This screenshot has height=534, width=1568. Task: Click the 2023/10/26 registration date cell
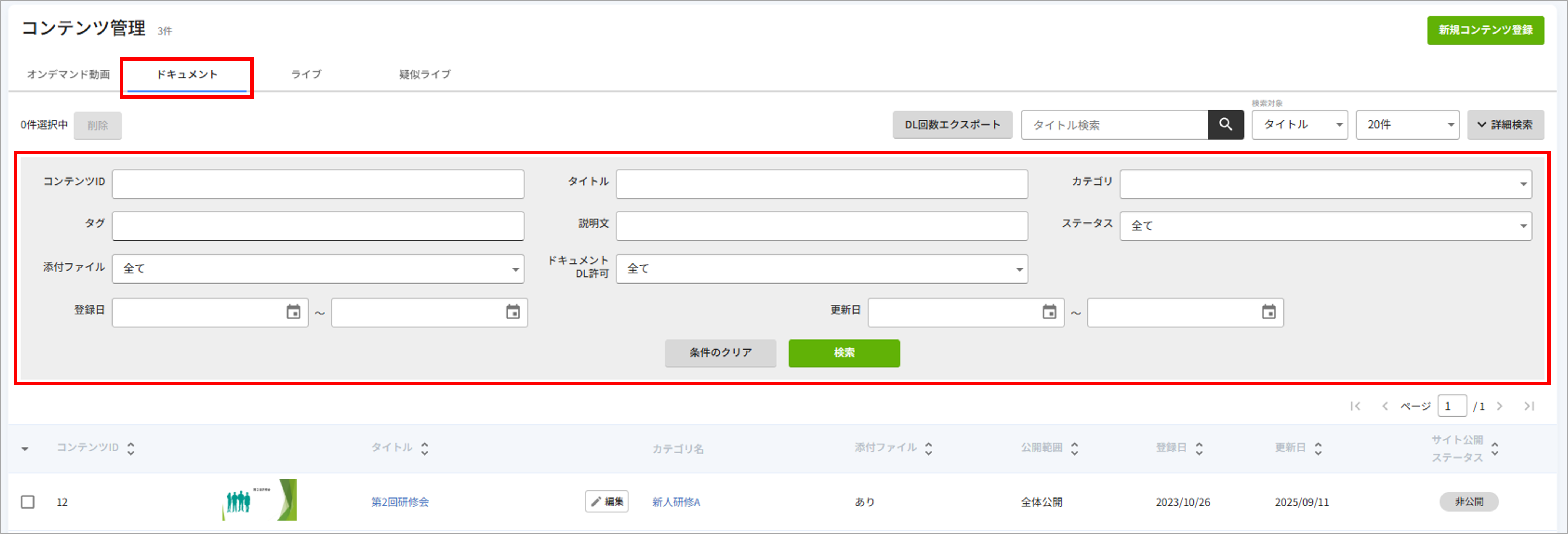pyautogui.click(x=1183, y=502)
